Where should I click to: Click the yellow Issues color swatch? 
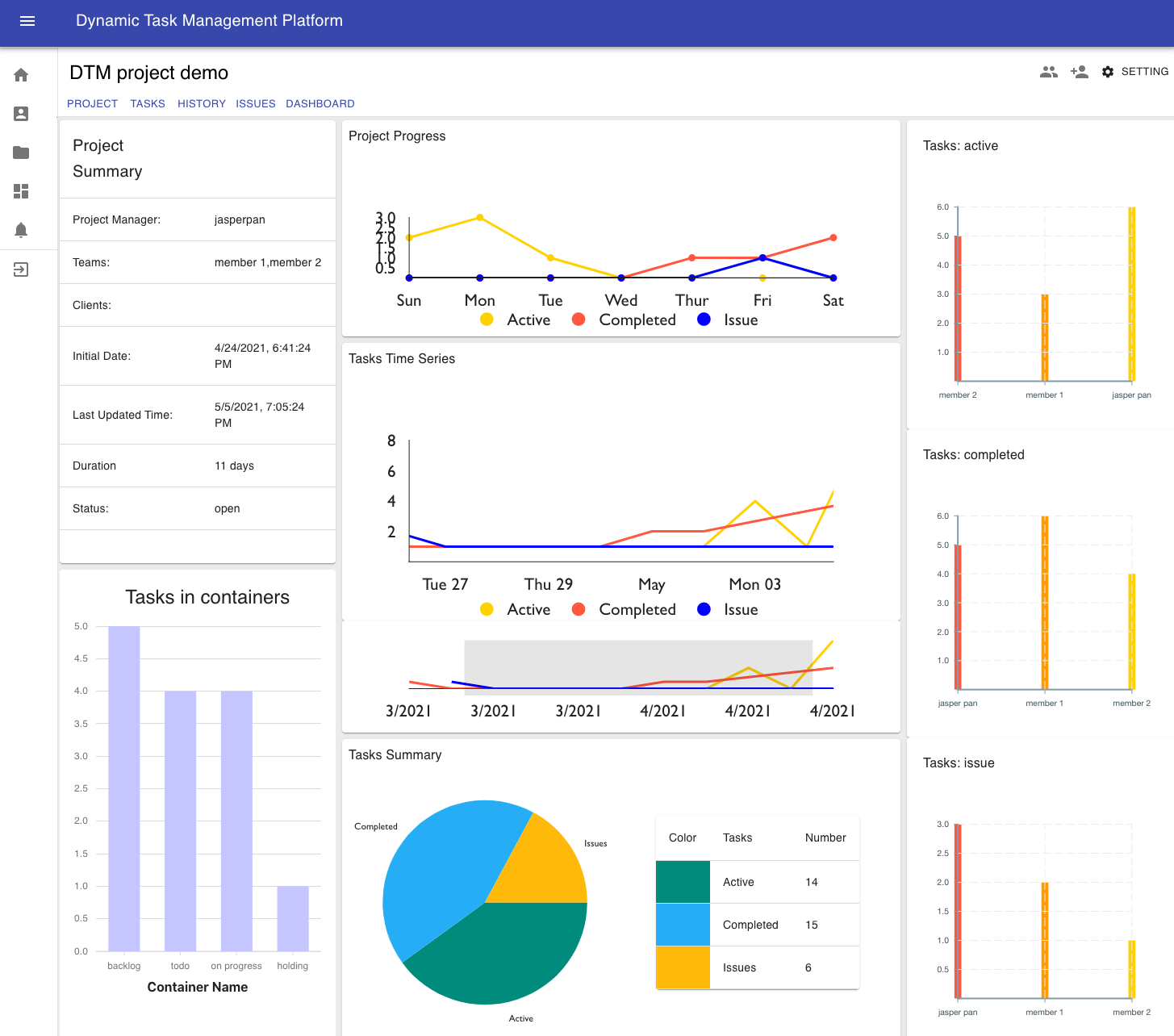(683, 967)
